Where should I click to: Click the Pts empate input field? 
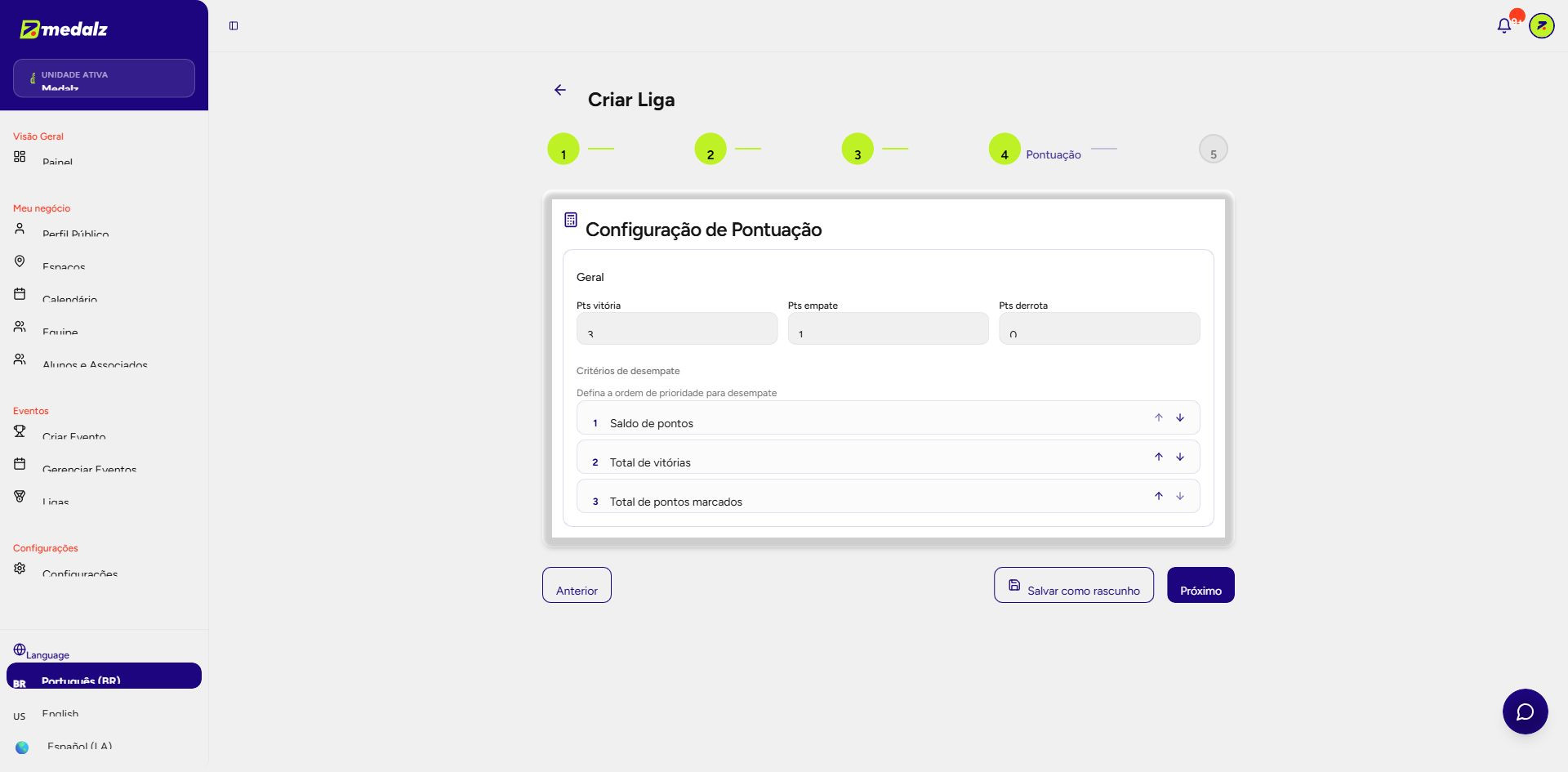(x=888, y=328)
